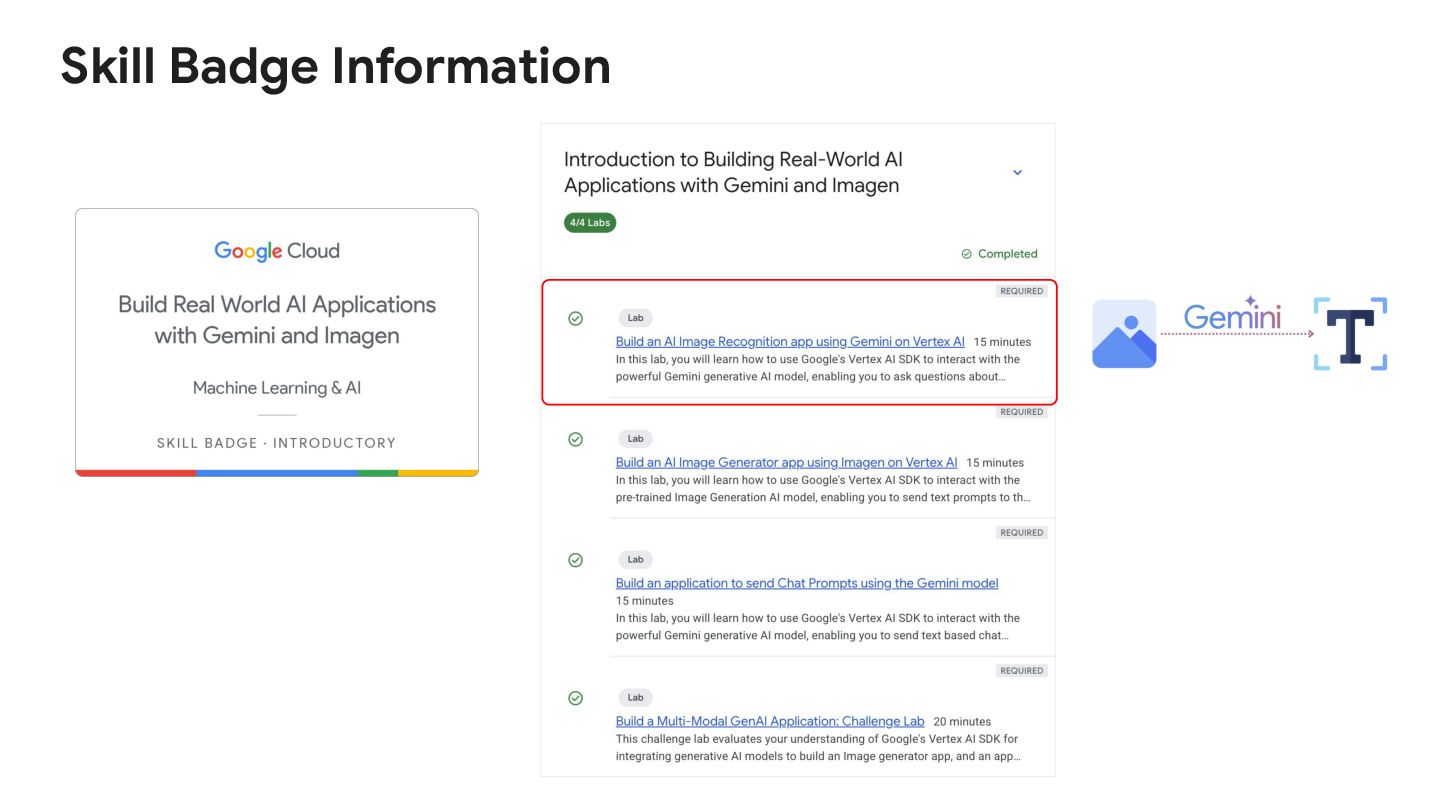The height and width of the screenshot is (810, 1440).
Task: Click the text recognition T icon
Action: pos(1350,333)
